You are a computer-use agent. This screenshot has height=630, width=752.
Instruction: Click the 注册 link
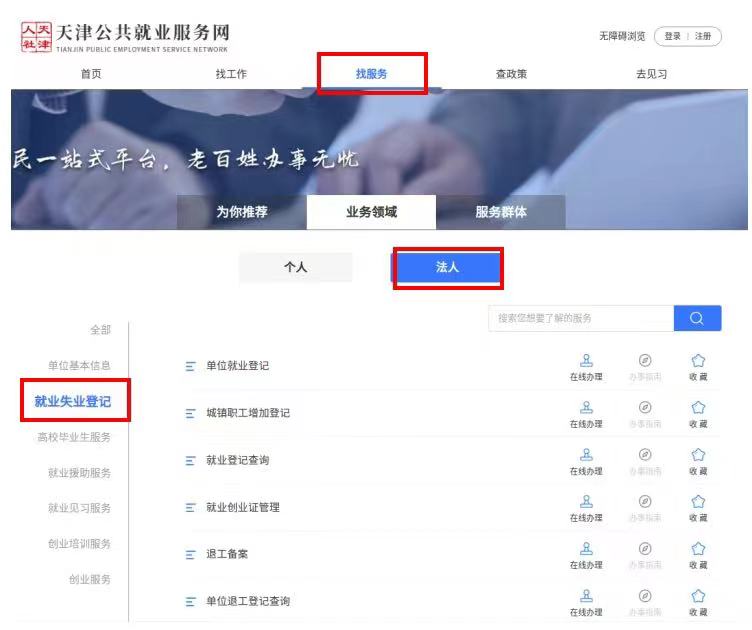703,36
